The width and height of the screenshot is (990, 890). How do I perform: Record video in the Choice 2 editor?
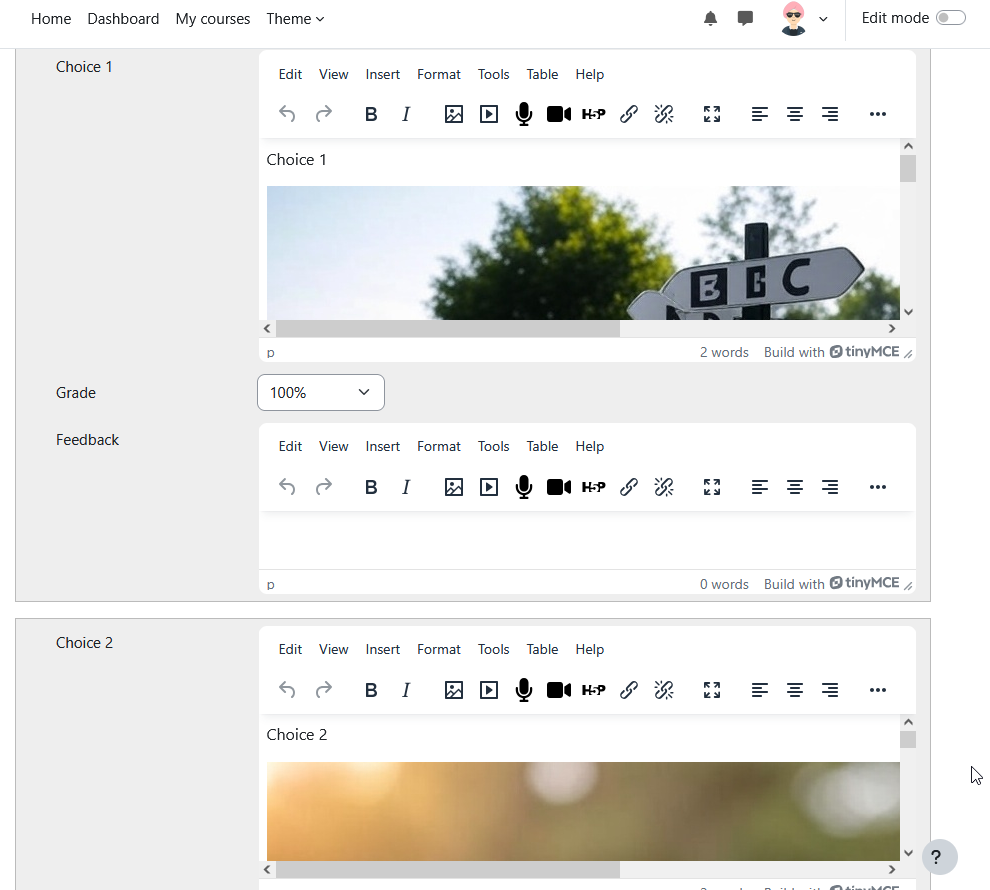pos(559,690)
